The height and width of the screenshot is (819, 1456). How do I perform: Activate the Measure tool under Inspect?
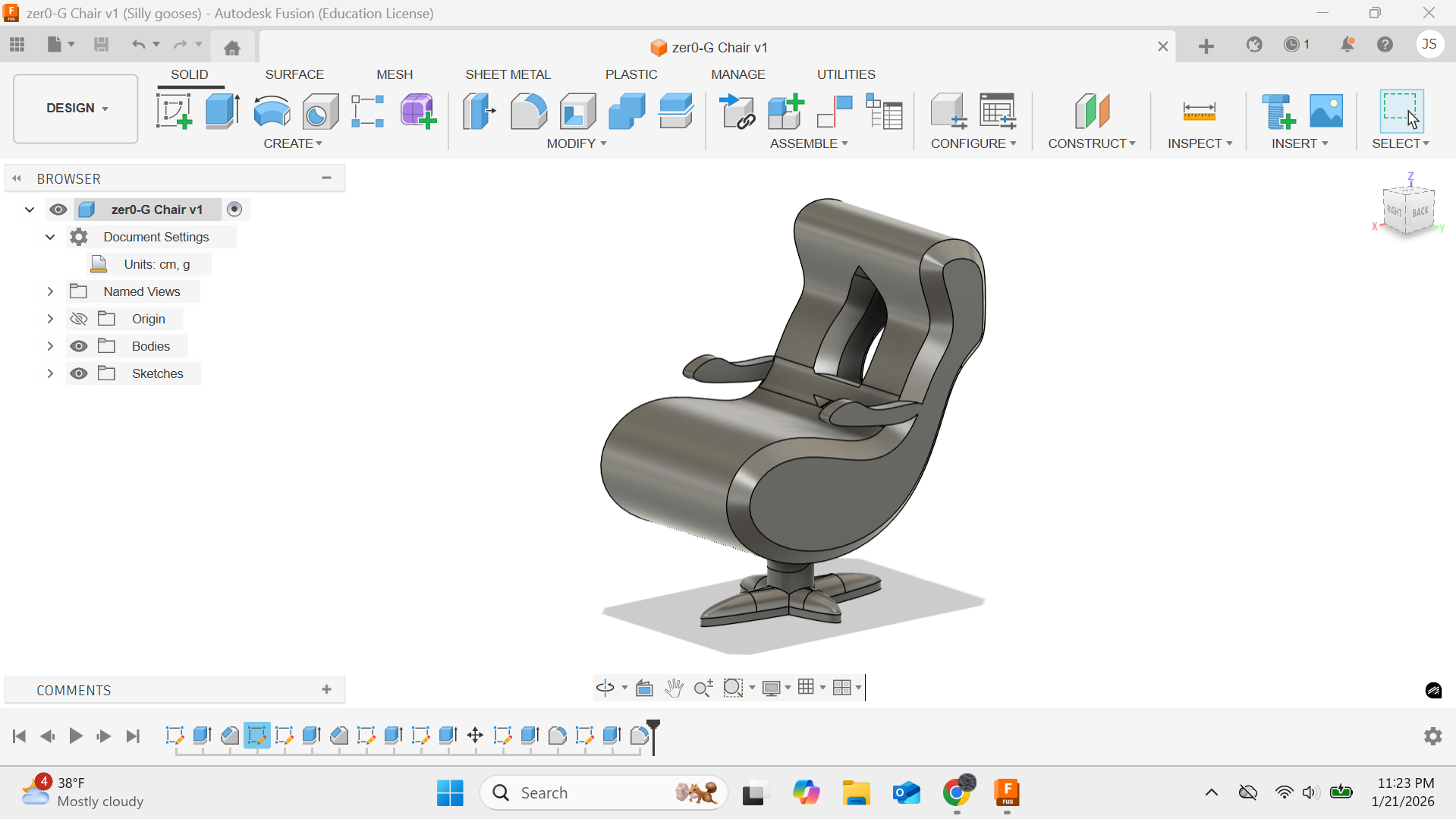coord(1199,111)
